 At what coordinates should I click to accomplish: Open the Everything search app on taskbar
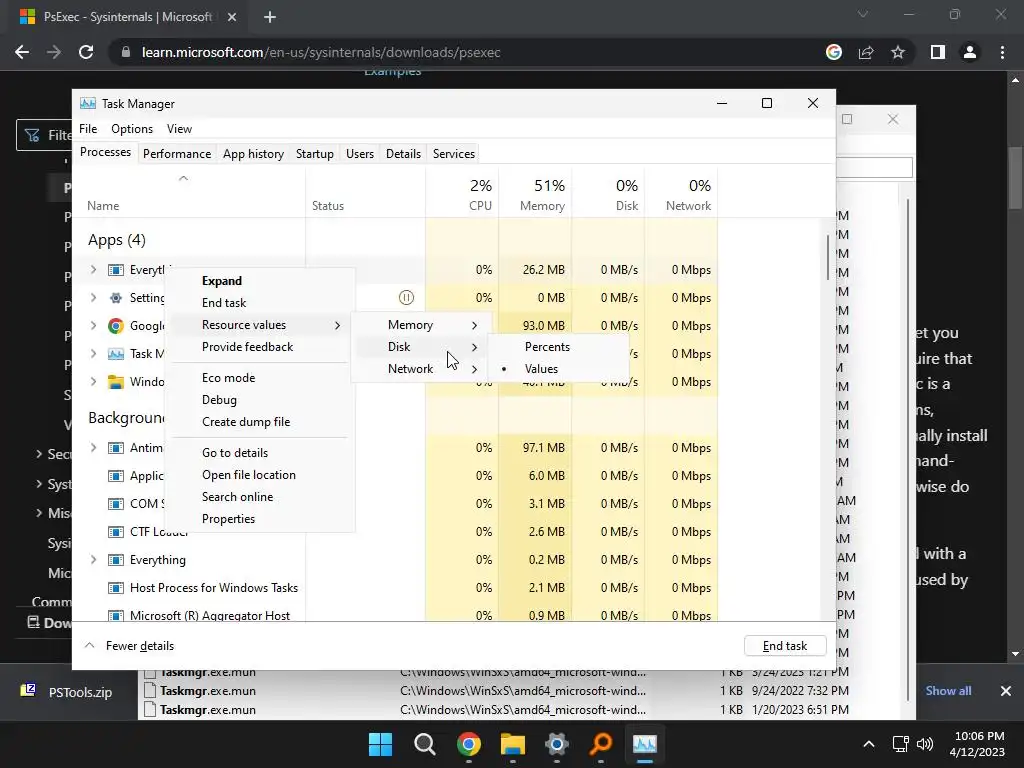(601, 744)
